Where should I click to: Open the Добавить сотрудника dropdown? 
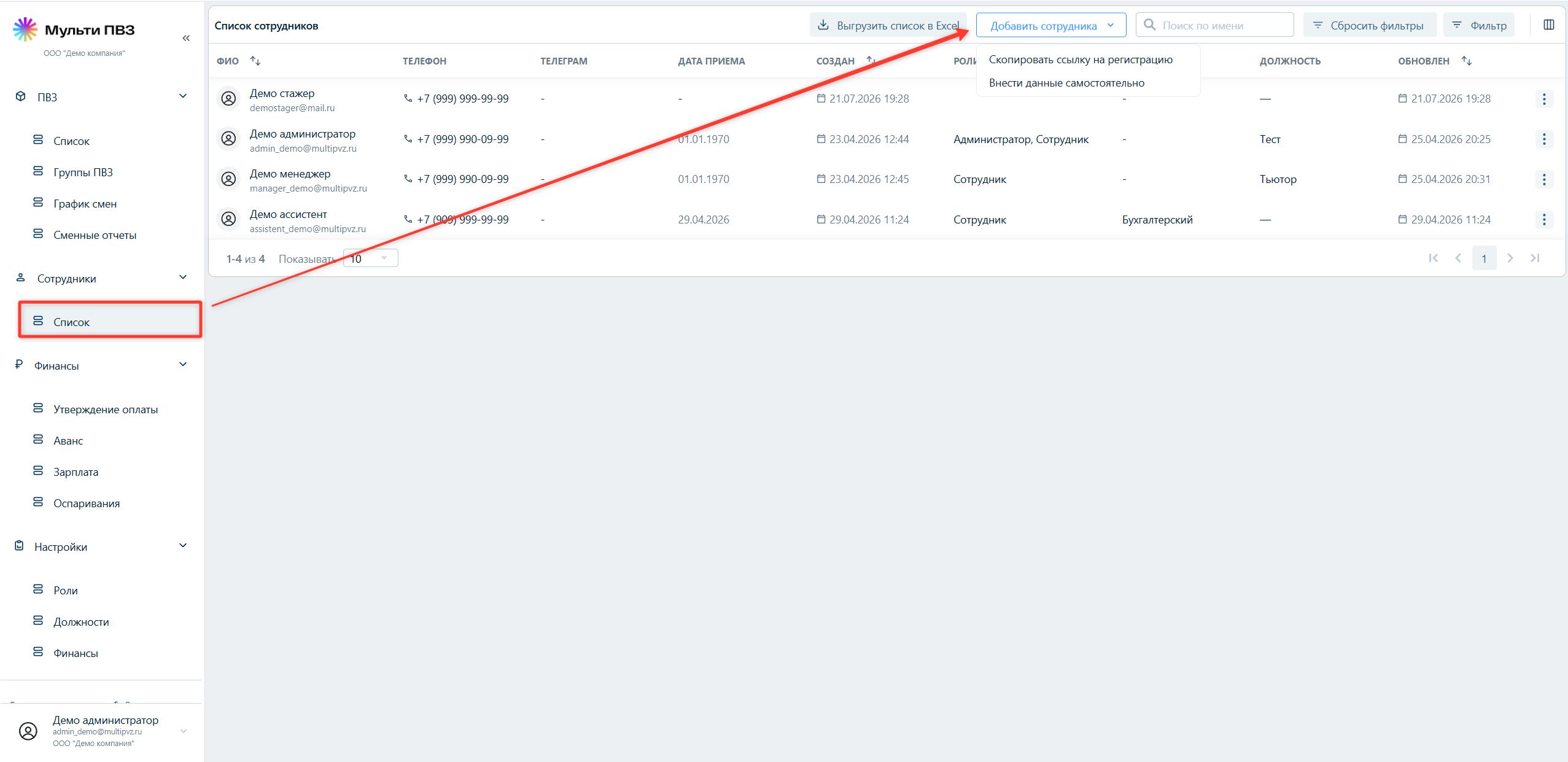pos(1051,25)
